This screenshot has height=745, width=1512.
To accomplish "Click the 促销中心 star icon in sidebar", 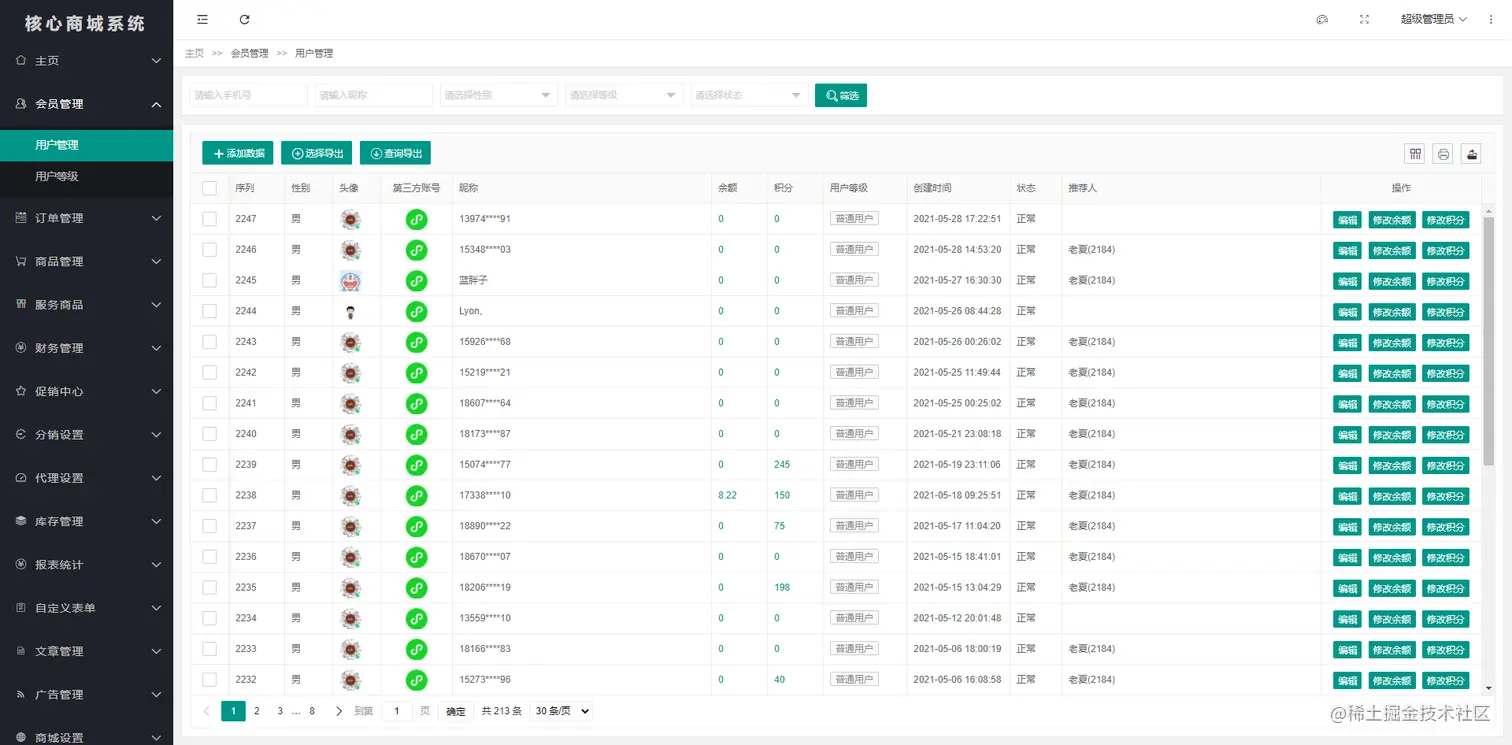I will click(x=21, y=391).
